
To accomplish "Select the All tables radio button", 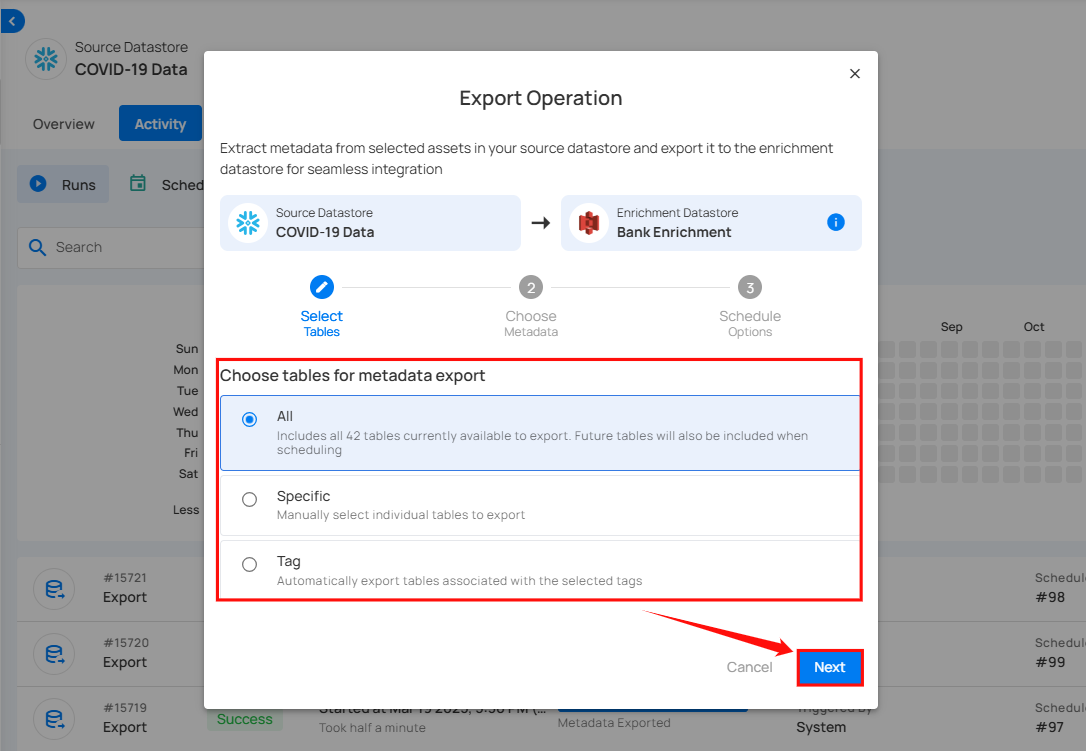I will click(250, 420).
